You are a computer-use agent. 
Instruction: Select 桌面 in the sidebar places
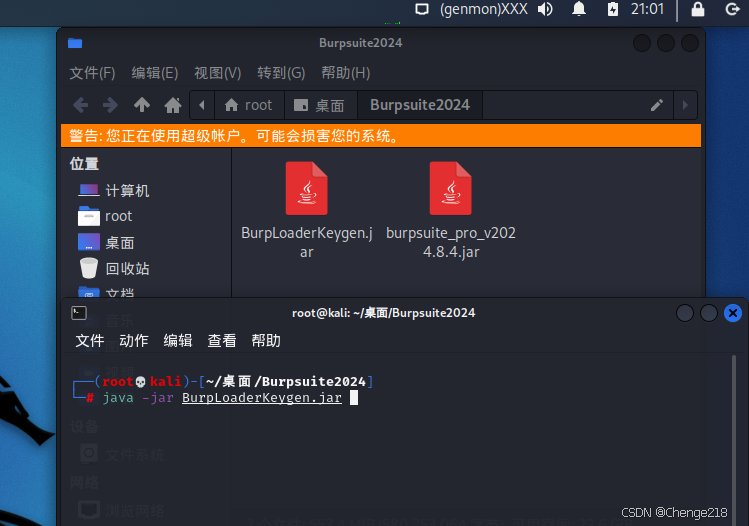pyautogui.click(x=106, y=243)
